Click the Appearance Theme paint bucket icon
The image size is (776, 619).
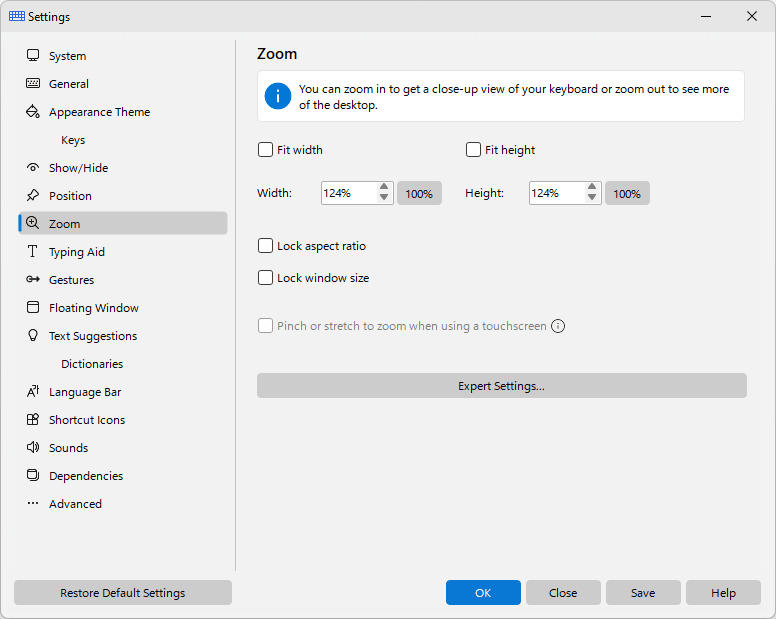[33, 111]
